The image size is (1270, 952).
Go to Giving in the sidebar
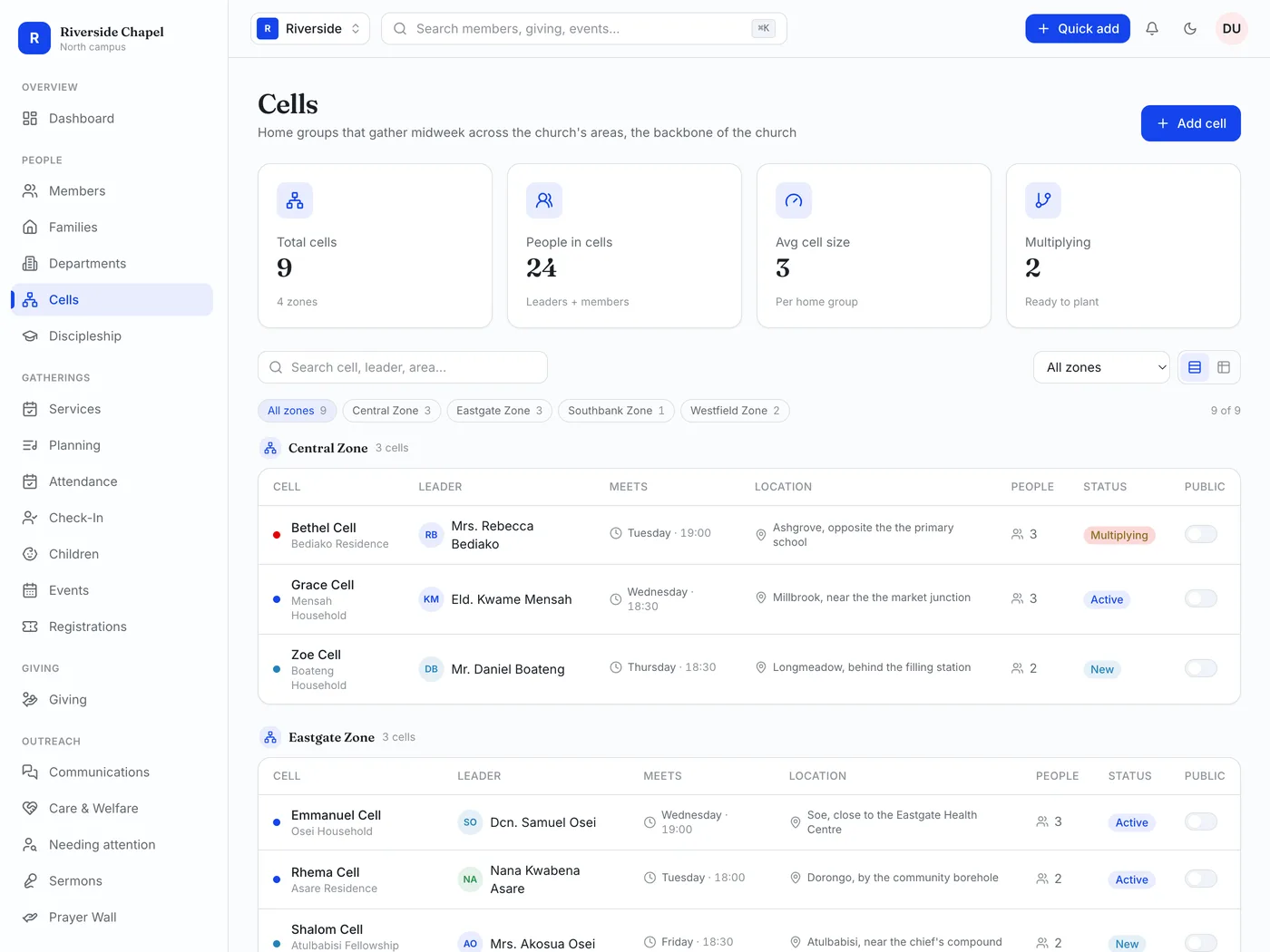coord(112,700)
